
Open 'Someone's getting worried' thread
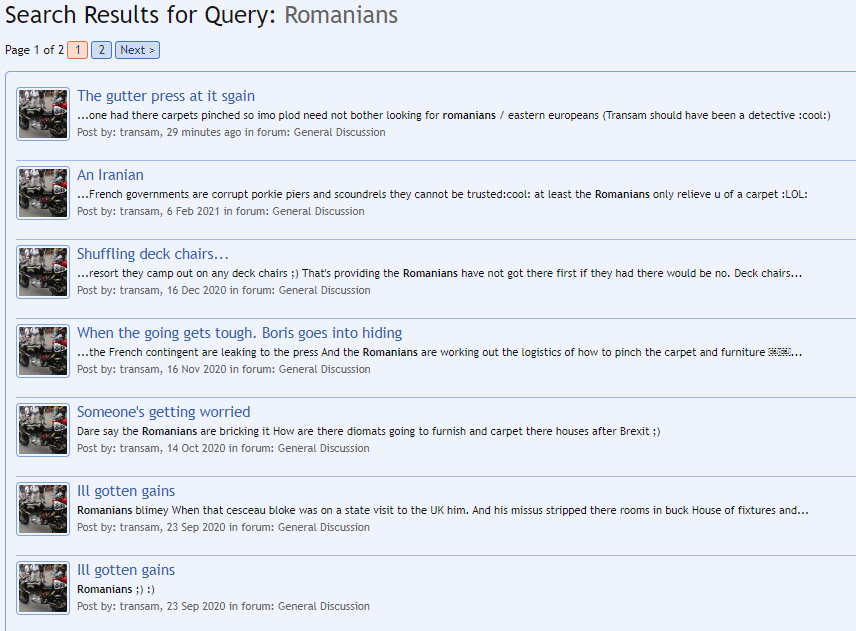point(163,412)
